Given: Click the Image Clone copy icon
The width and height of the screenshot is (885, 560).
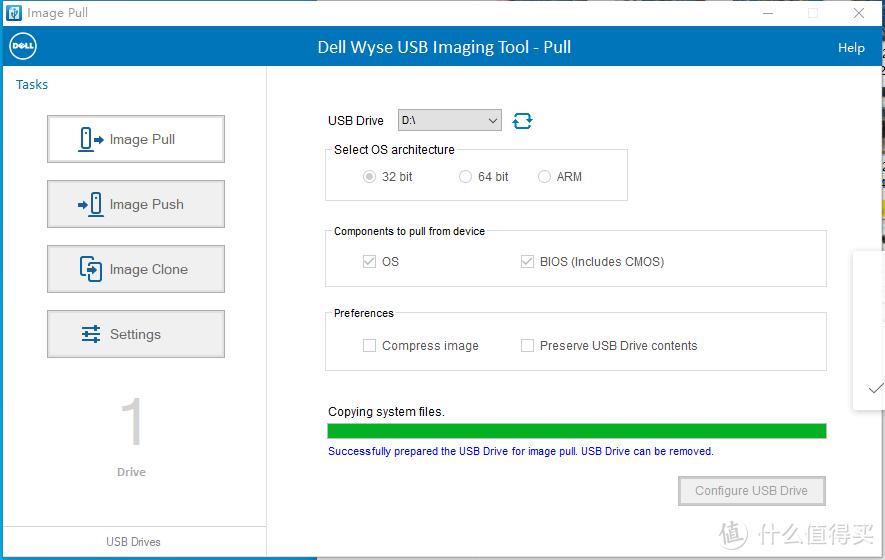Looking at the screenshot, I should (91, 269).
